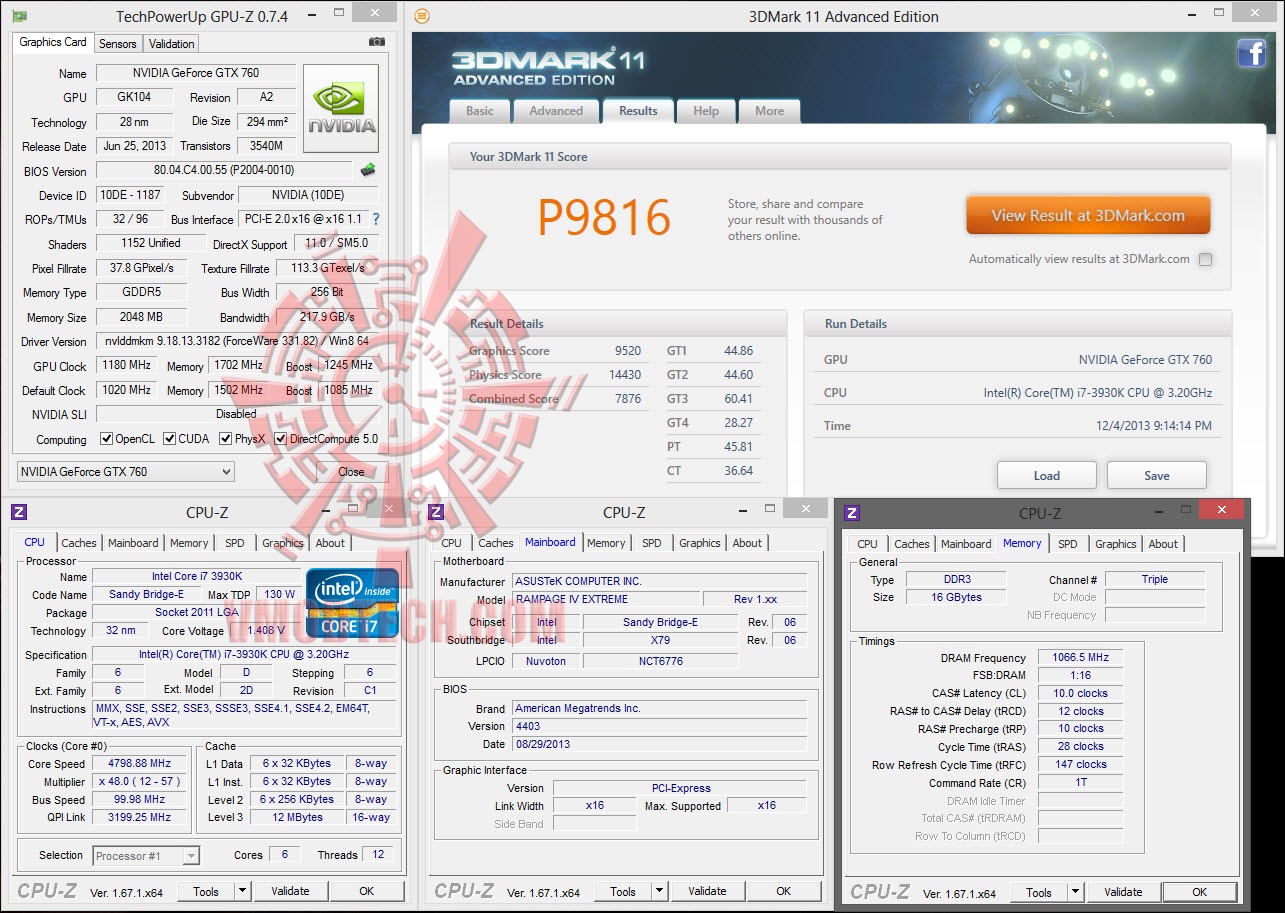Select About tab in the first CPU-Z window
Screen dimensions: 1285x913
(331, 543)
